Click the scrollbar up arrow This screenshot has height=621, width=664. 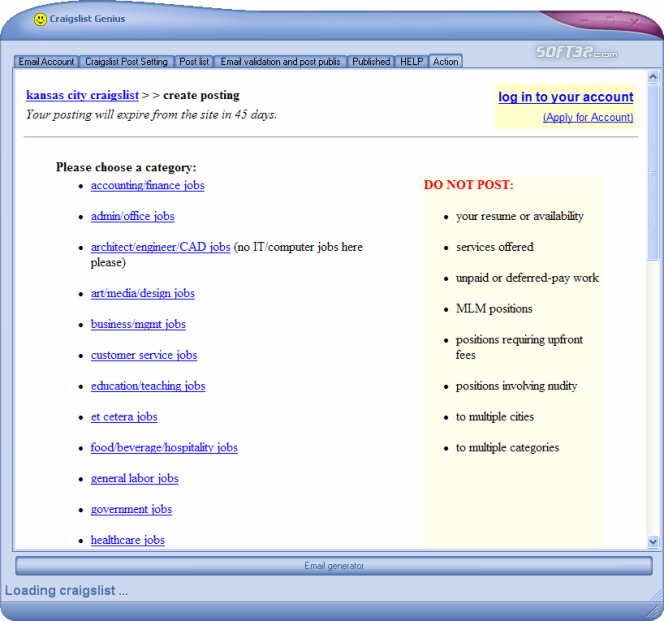(653, 77)
